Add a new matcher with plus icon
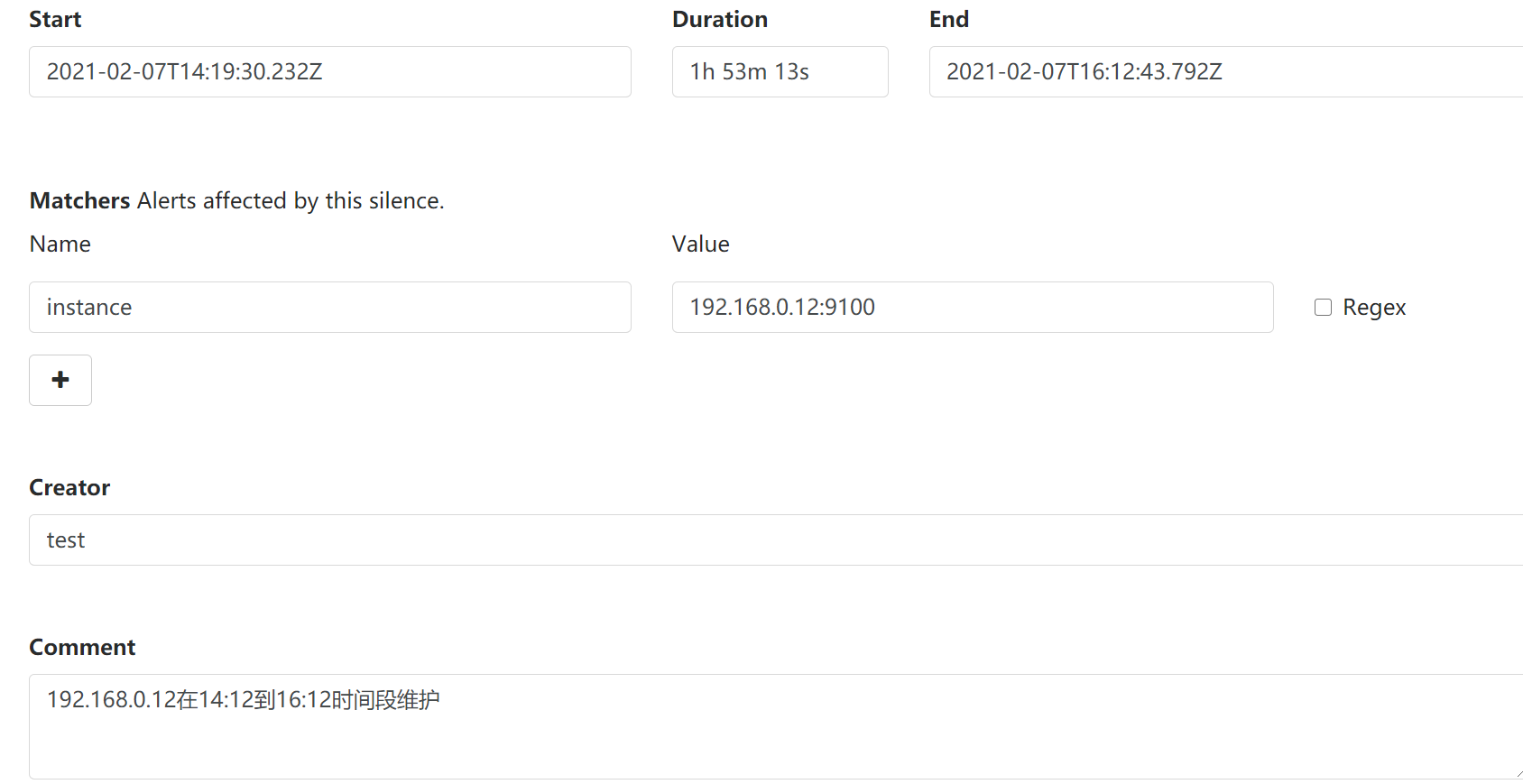The height and width of the screenshot is (784, 1523). [60, 380]
